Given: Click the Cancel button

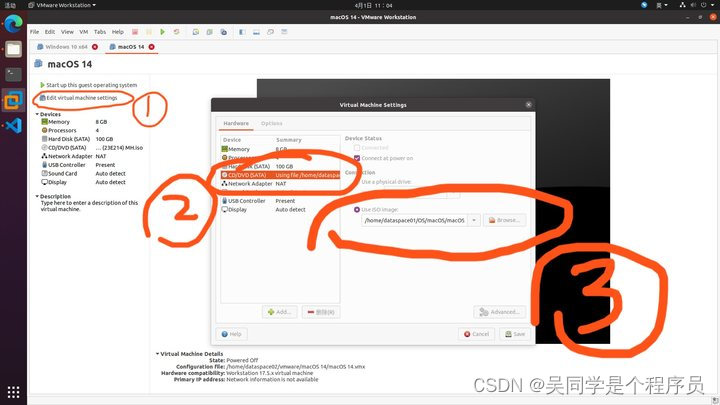Looking at the screenshot, I should tap(476, 334).
